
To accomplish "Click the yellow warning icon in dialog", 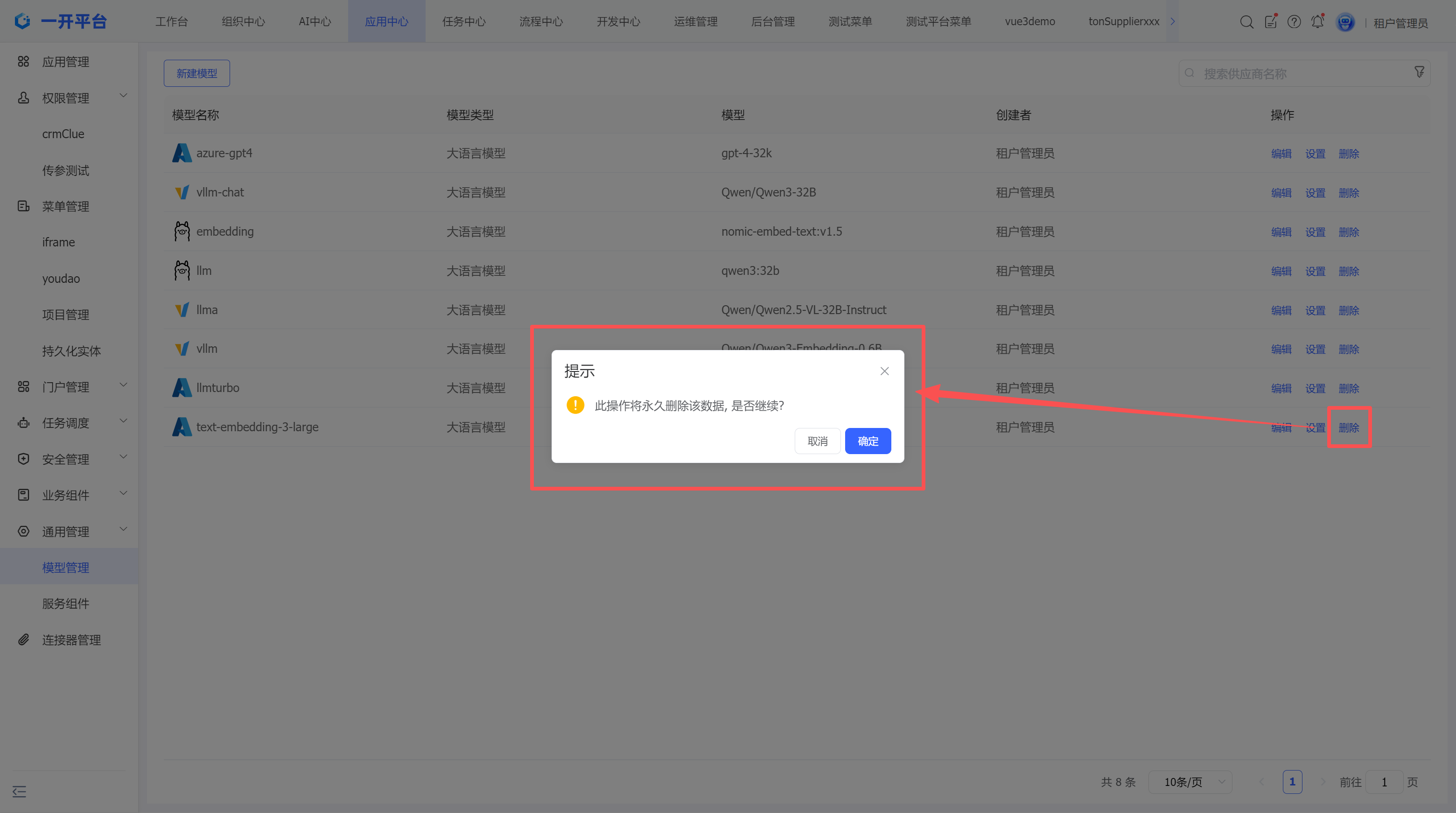I will [575, 405].
